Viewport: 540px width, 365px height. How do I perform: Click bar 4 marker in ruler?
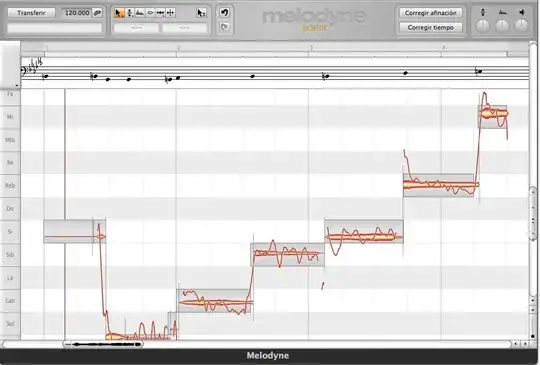[x=444, y=48]
